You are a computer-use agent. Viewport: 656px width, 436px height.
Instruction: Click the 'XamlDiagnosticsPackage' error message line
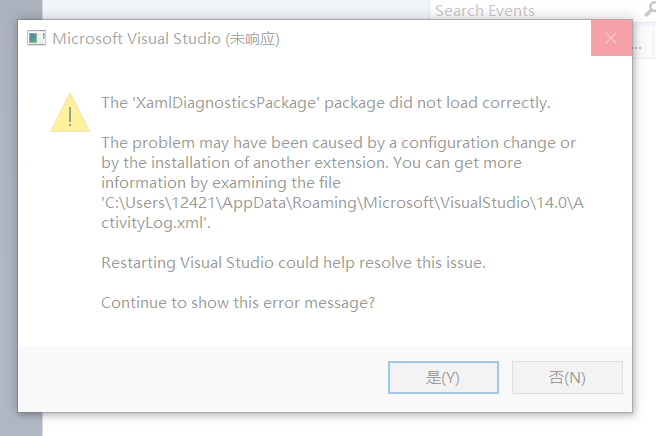(326, 103)
